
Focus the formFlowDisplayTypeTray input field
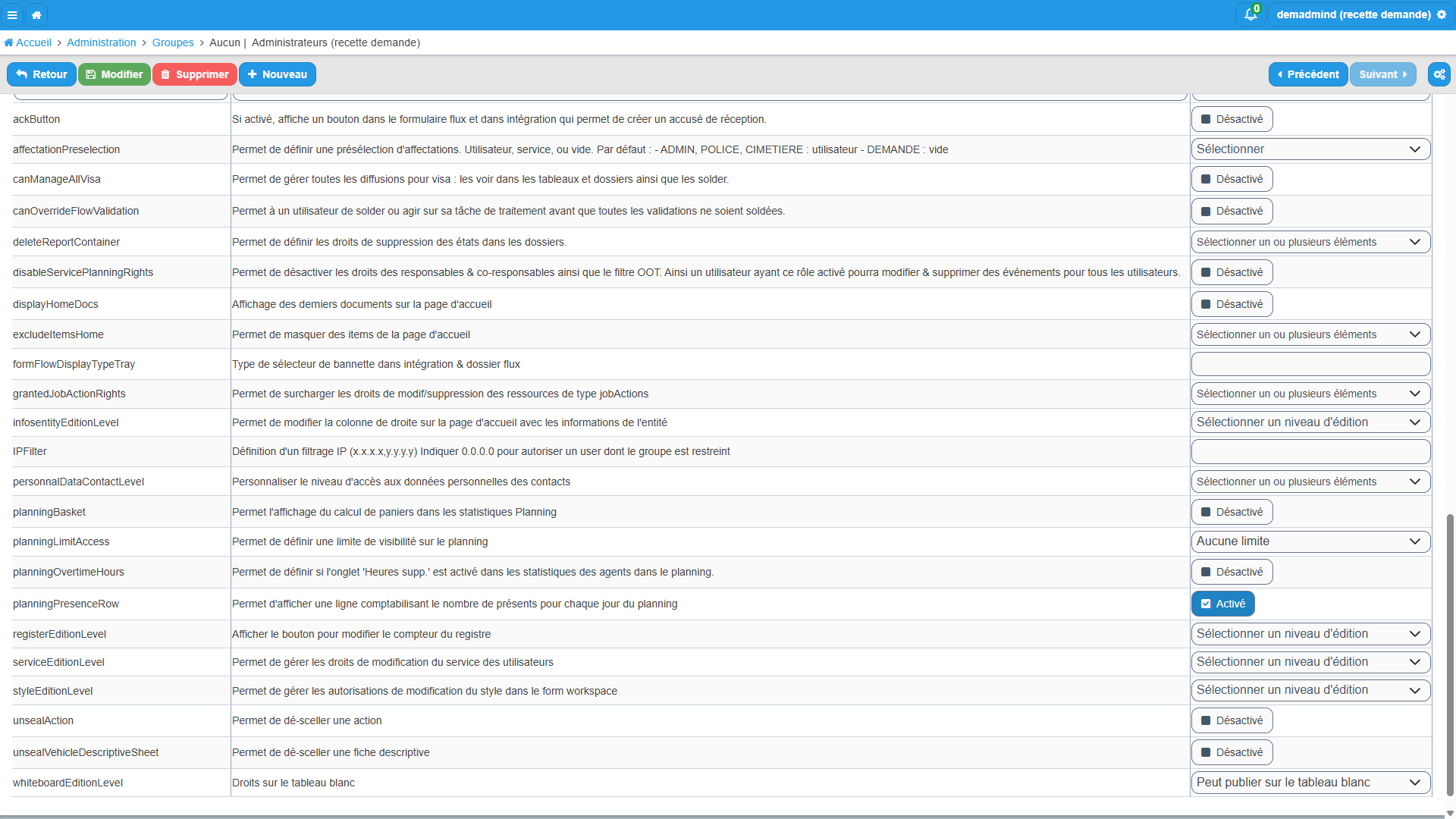pos(1310,364)
